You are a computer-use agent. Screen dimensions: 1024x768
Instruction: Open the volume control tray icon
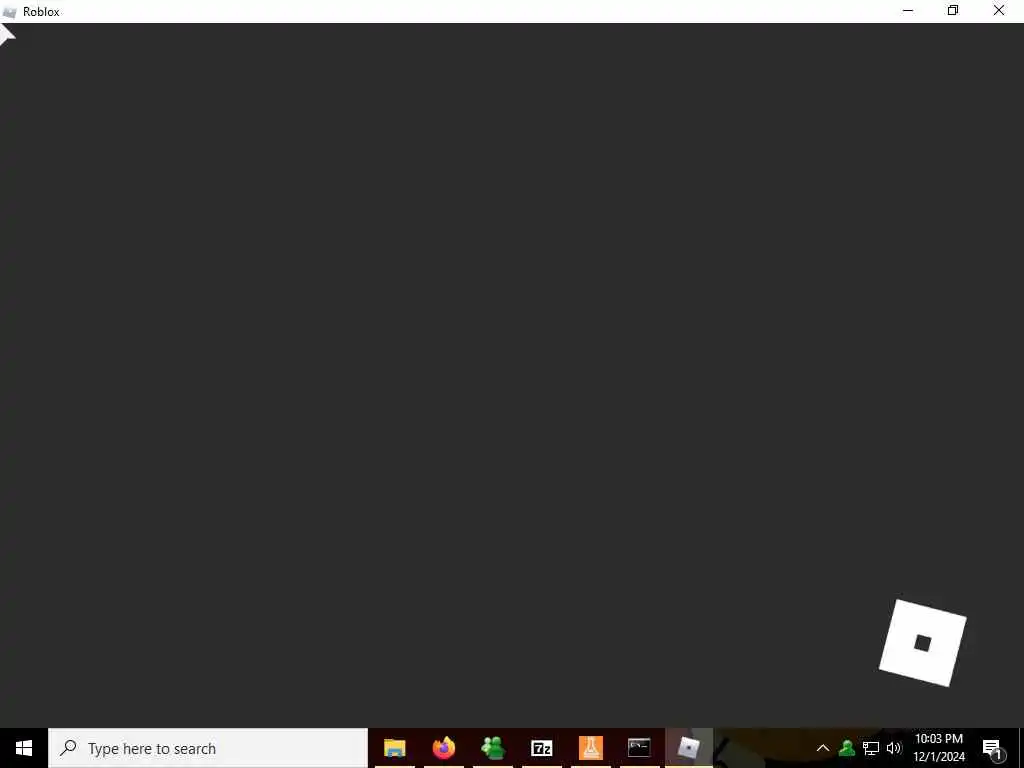pos(894,748)
